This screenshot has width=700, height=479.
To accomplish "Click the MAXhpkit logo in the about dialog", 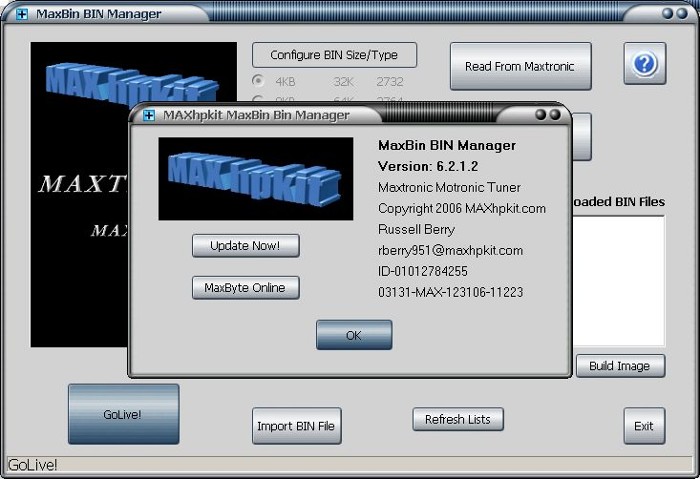I will tap(255, 178).
